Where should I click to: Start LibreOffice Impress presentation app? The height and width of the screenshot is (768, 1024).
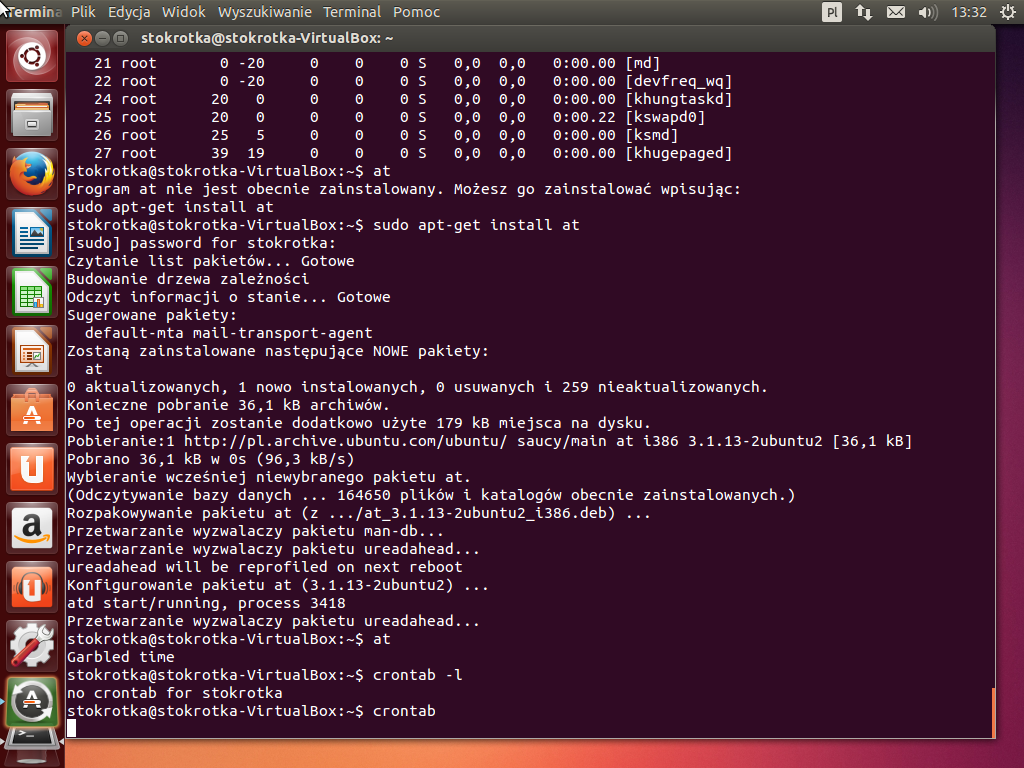click(33, 352)
